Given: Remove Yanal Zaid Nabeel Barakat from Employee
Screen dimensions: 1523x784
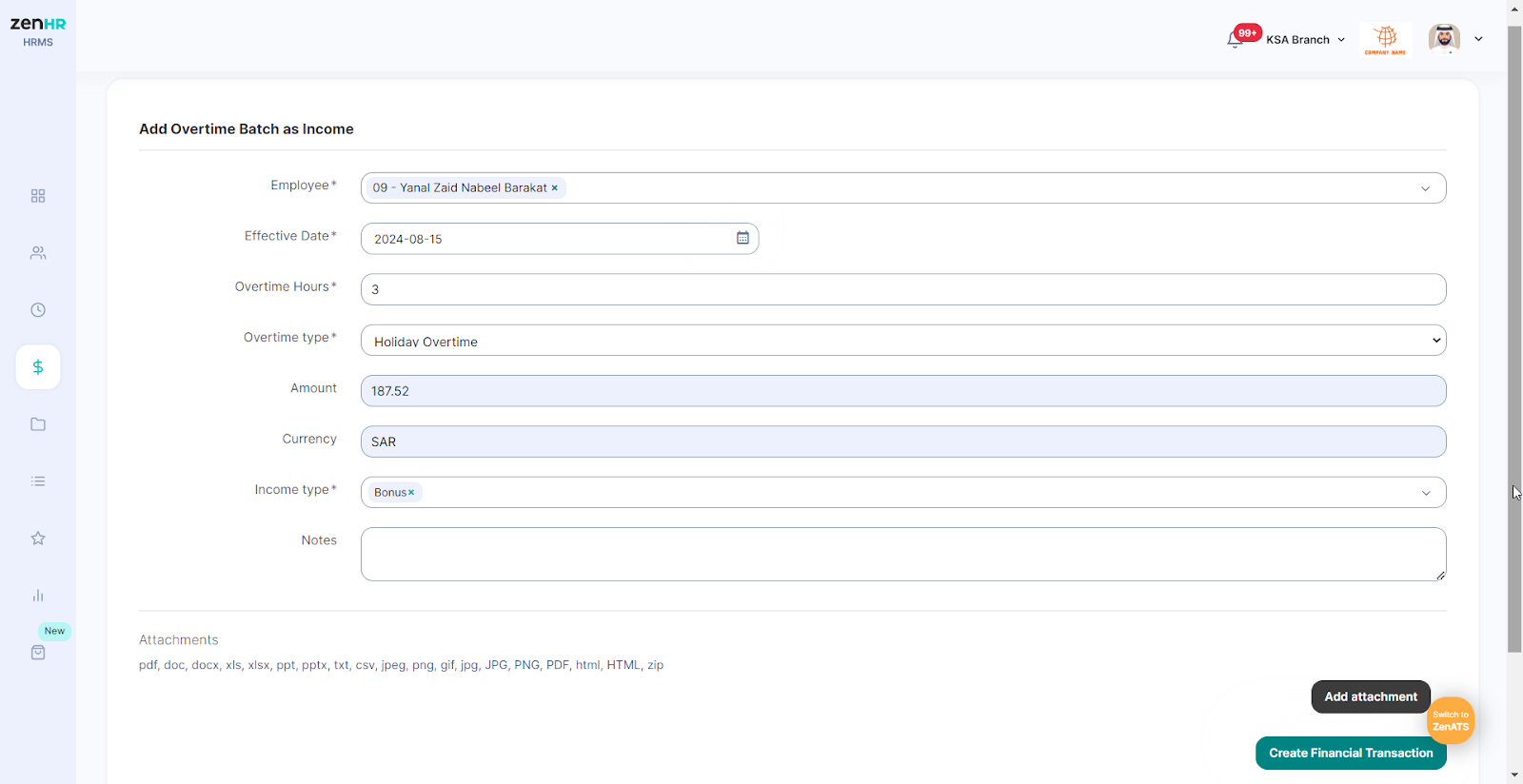Looking at the screenshot, I should pos(554,188).
